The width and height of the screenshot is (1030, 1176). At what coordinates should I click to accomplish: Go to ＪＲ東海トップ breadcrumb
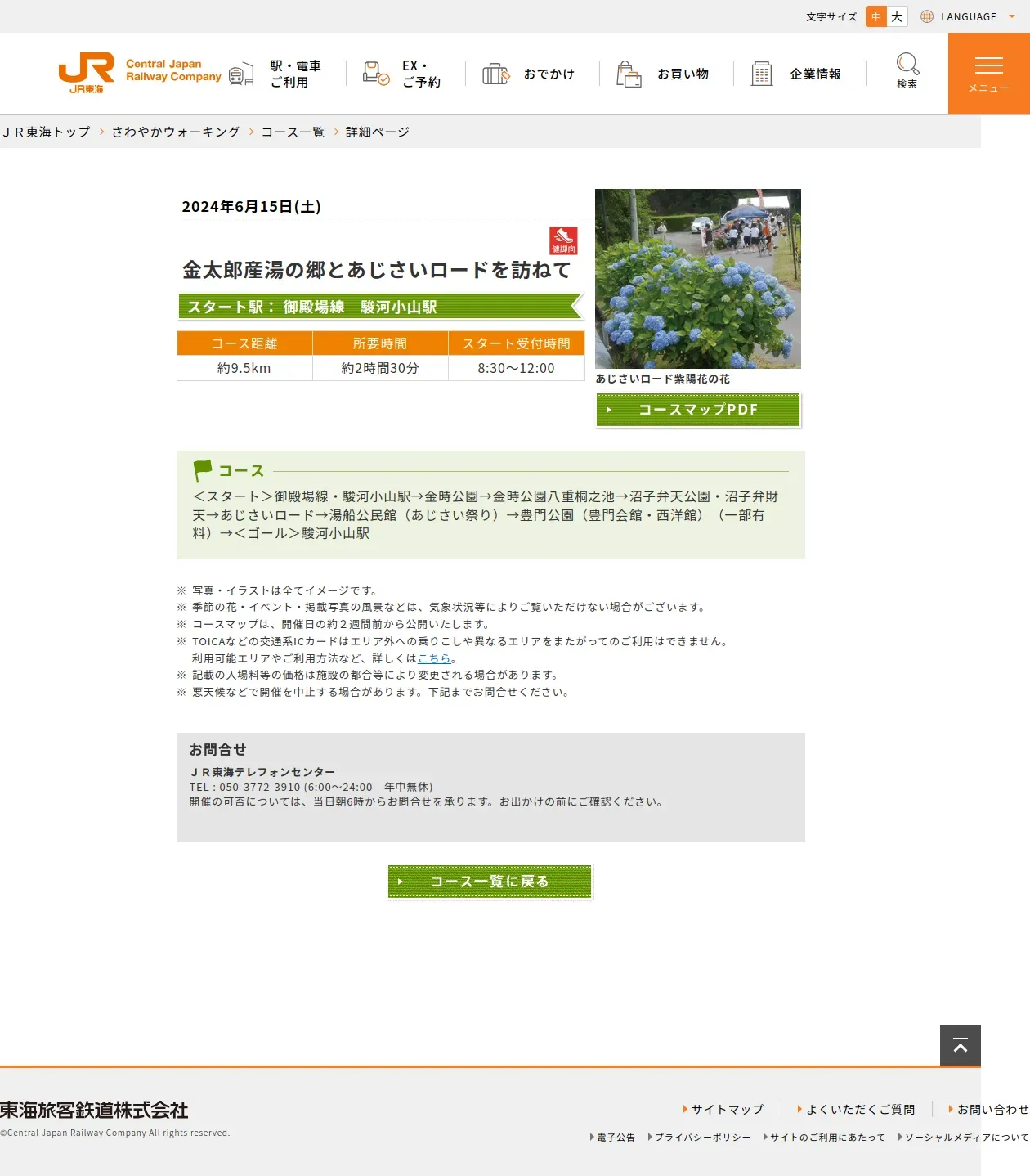point(46,132)
